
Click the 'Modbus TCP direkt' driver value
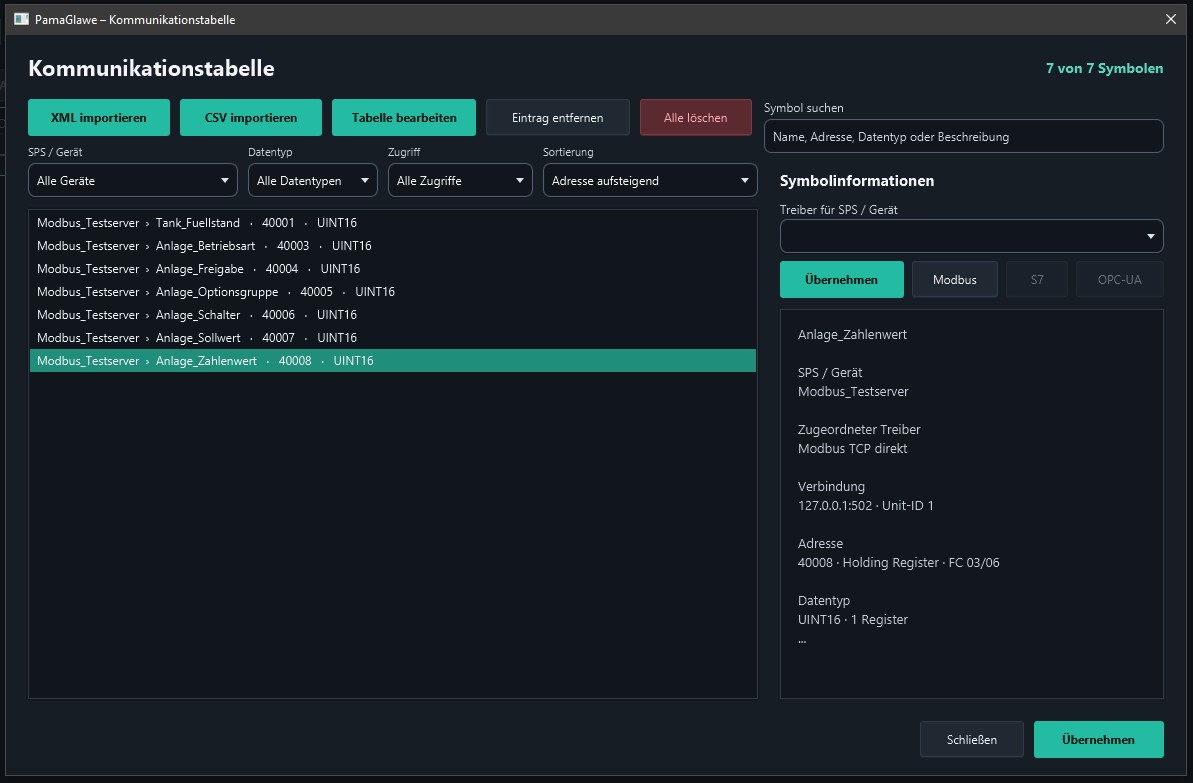click(852, 449)
